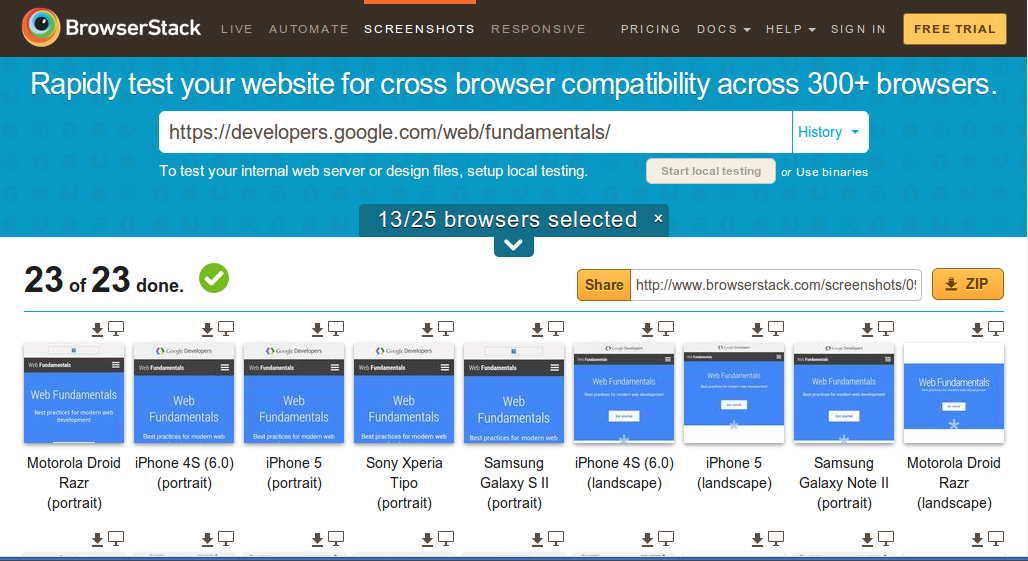Download the Motorola Droid Razr portrait screenshot
The image size is (1028, 561).
point(98,328)
